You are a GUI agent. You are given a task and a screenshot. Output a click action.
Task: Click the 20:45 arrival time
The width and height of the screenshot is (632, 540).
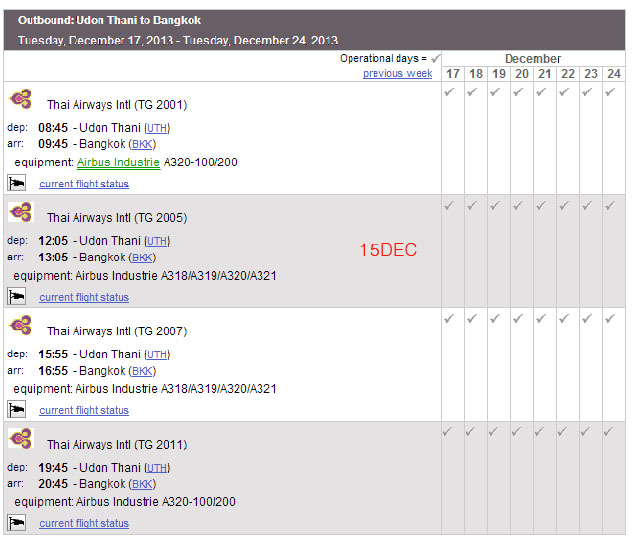click(x=53, y=484)
